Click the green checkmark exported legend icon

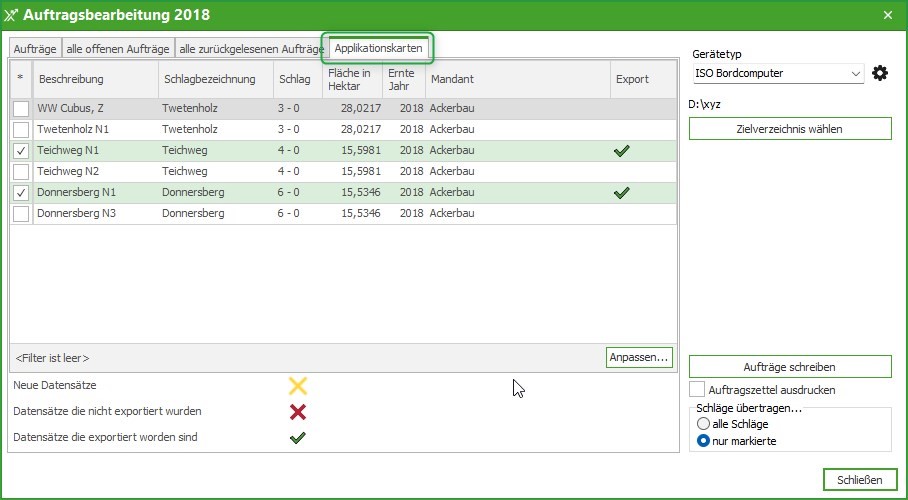coord(297,437)
